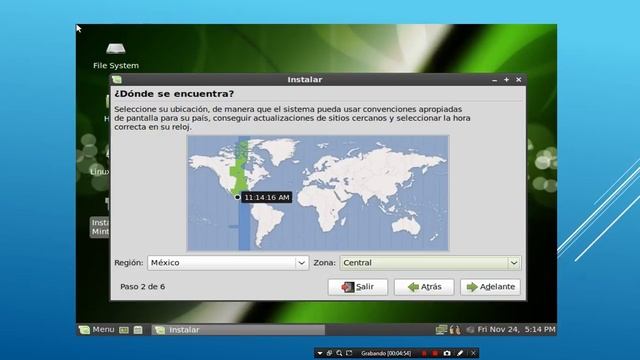Screen dimensions: 640x360
Task: Open the File System desktop icon
Action: (x=116, y=56)
